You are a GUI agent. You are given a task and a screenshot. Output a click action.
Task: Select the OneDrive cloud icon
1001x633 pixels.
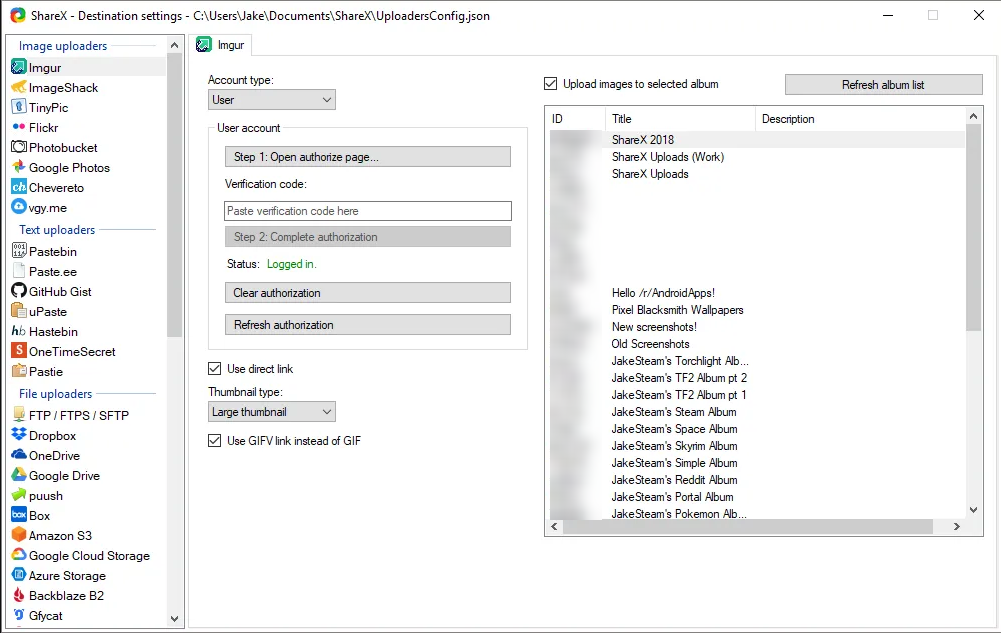(x=19, y=456)
